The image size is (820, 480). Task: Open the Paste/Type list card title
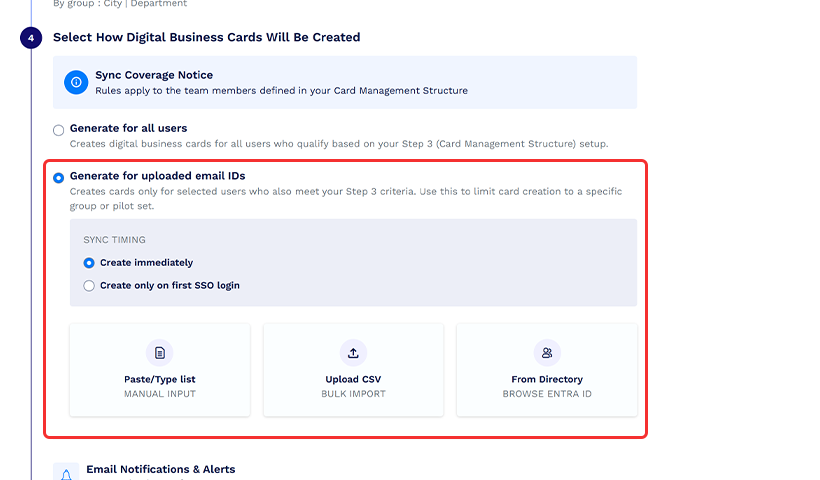click(x=159, y=380)
